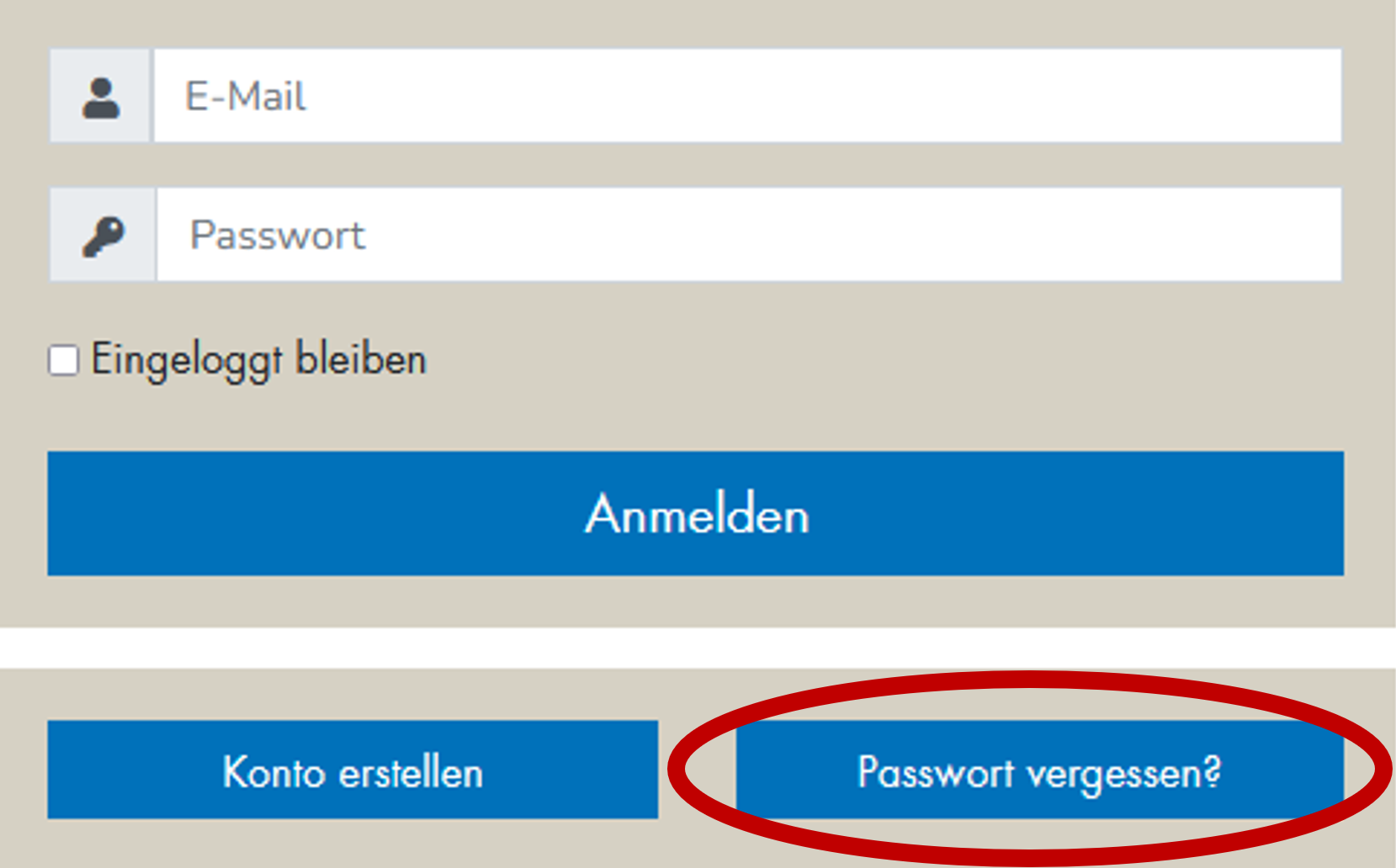This screenshot has width=1396, height=868.
Task: Focus the E-Mail input field
Action: 747,96
